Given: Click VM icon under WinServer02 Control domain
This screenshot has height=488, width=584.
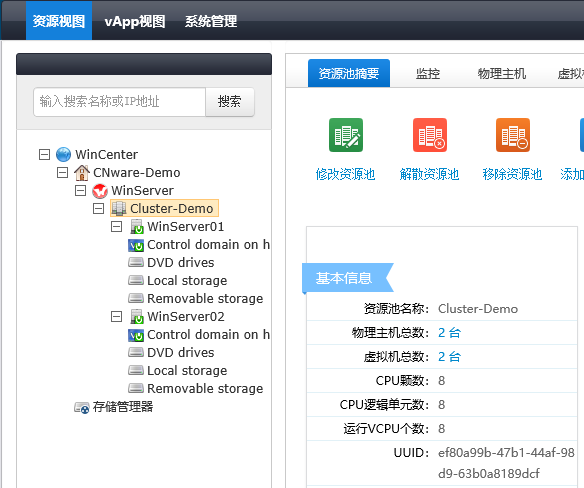Looking at the screenshot, I should (136, 335).
